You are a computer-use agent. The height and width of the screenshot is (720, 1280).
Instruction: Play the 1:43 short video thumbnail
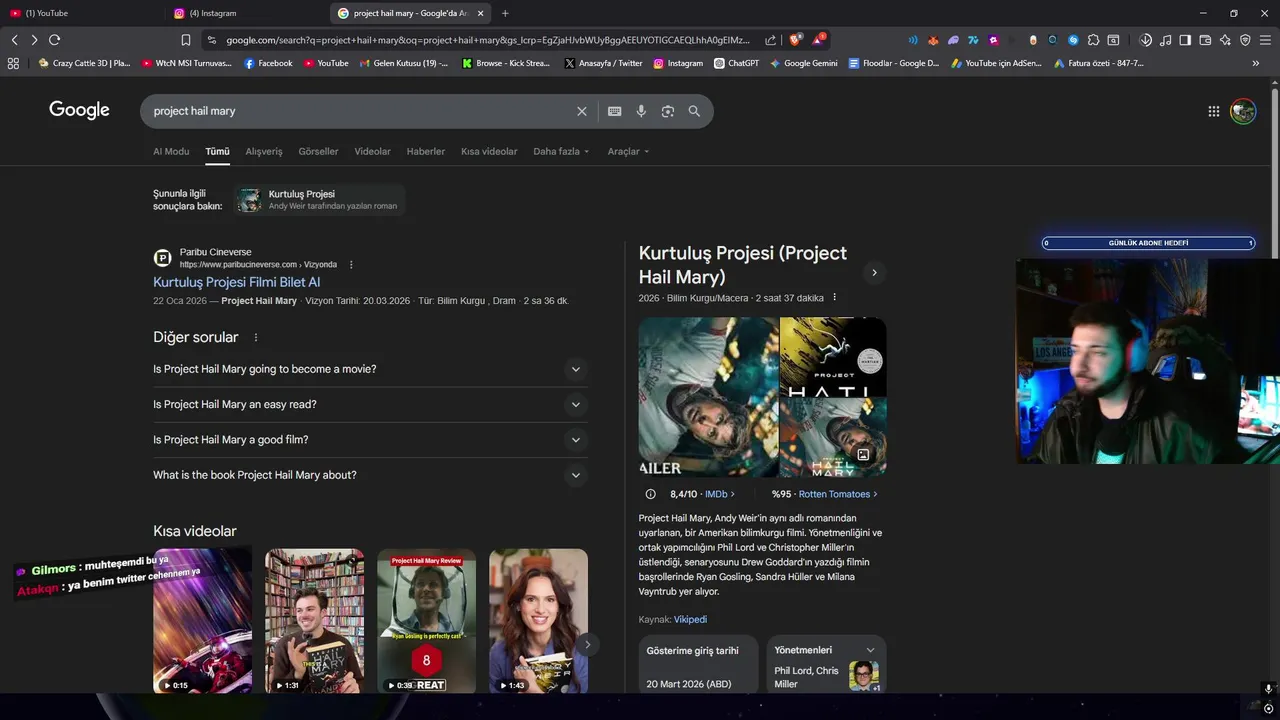point(538,620)
